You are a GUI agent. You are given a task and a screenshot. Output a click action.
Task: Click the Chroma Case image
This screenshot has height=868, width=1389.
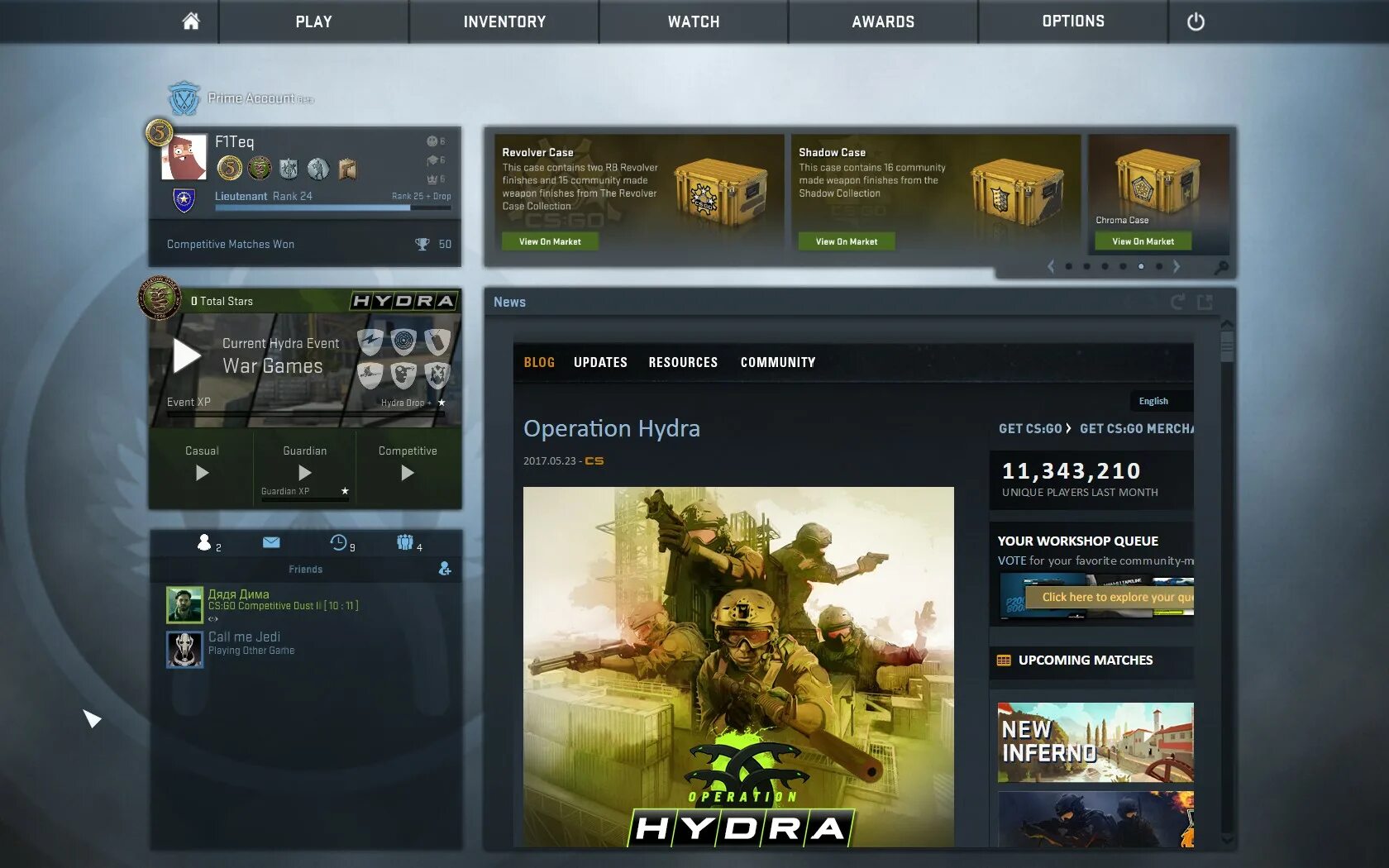(1157, 182)
